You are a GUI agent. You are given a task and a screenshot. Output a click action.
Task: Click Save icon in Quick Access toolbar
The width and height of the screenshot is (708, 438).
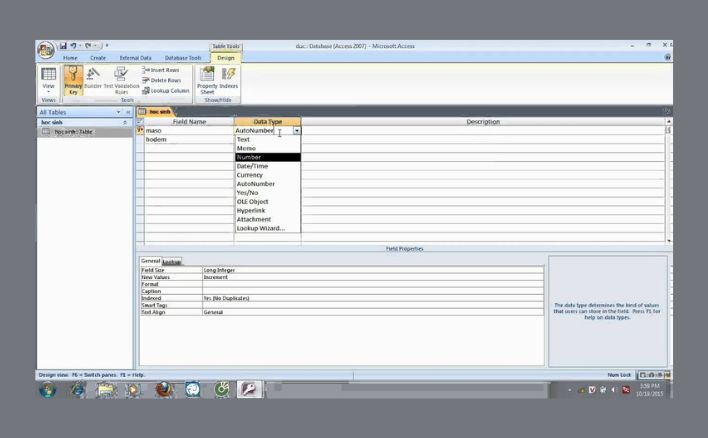tap(63, 46)
